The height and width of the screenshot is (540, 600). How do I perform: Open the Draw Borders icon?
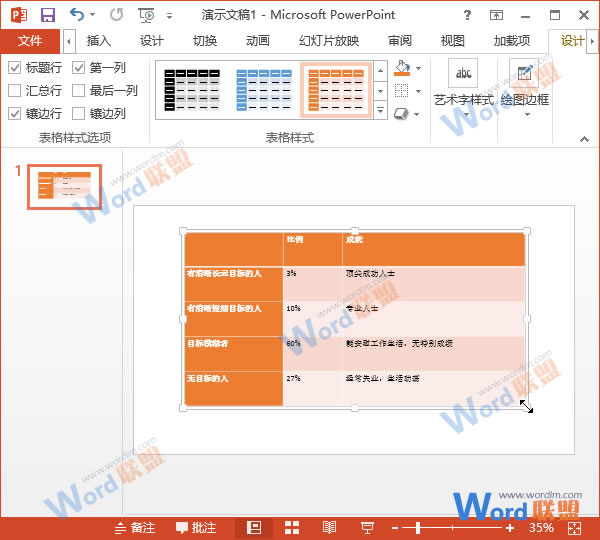point(524,73)
